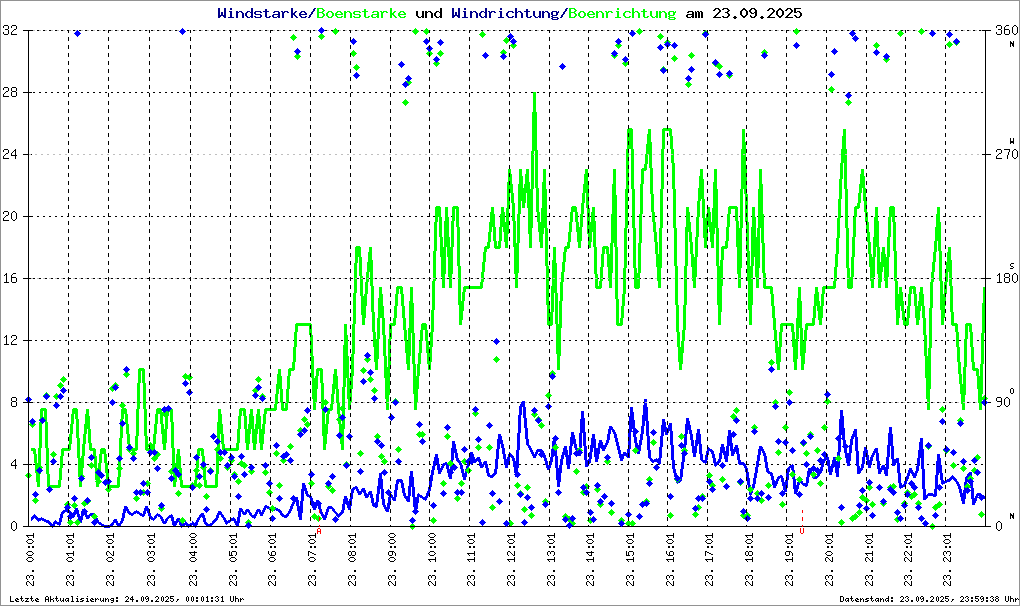This screenshot has width=1020, height=606.
Task: Click the time label 23. 17:01
Action: coord(709,559)
